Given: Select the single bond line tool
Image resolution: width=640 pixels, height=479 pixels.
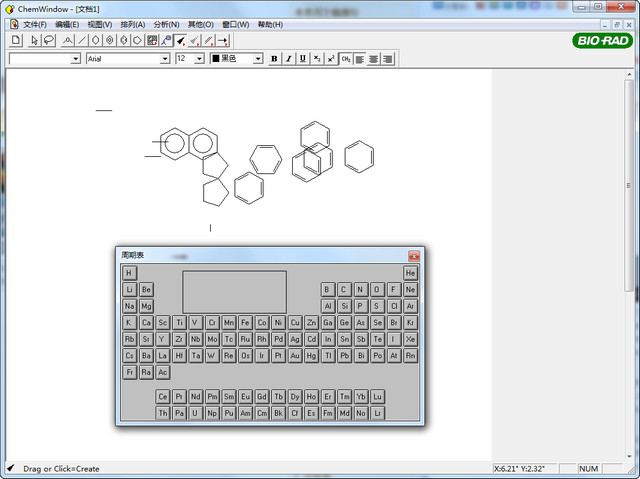Looking at the screenshot, I should (x=82, y=41).
